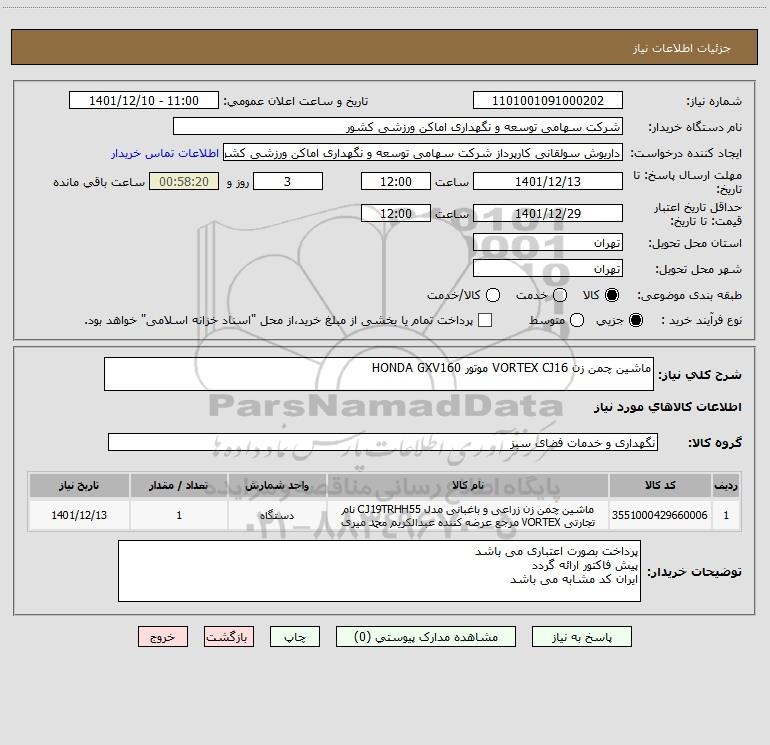
Task: Select the خدمت radio button
Action: tap(560, 295)
